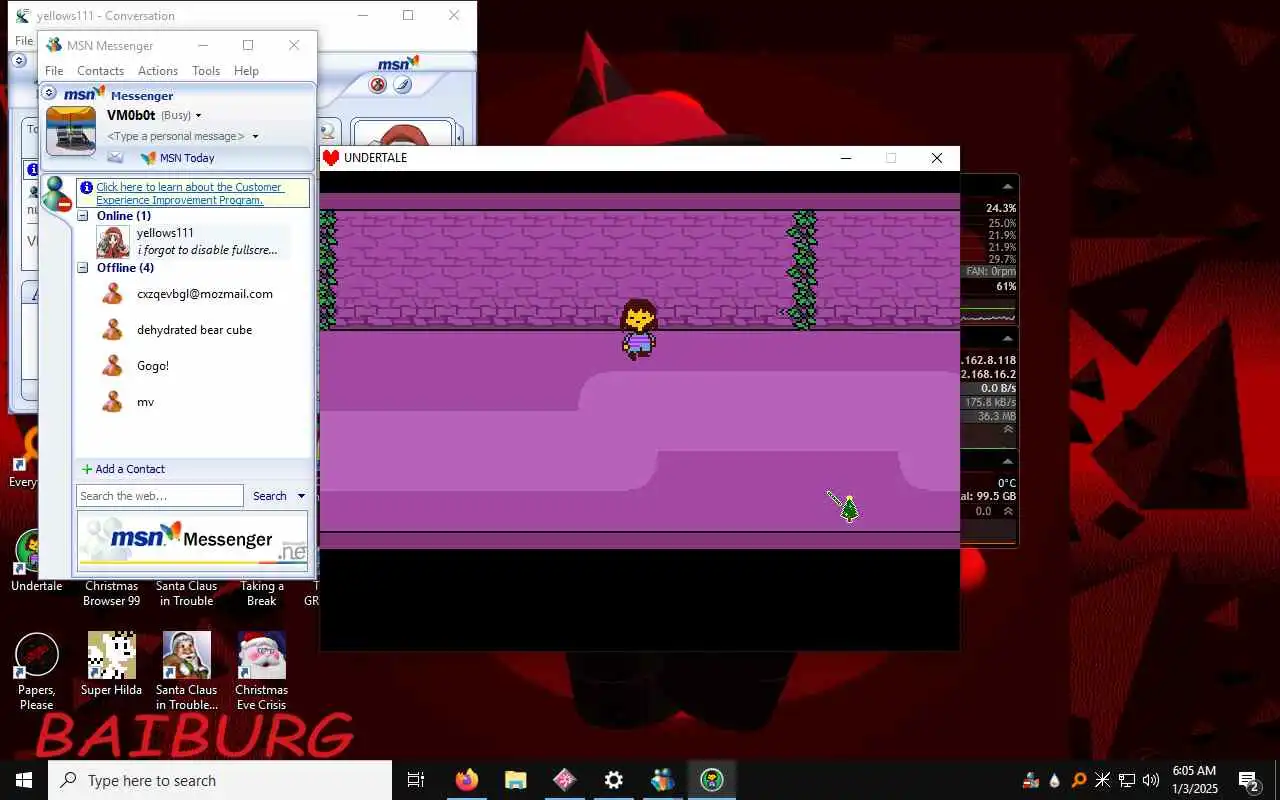Open the Customer Experience Improvement Program link
Screen dimensions: 1280x800
190,194
